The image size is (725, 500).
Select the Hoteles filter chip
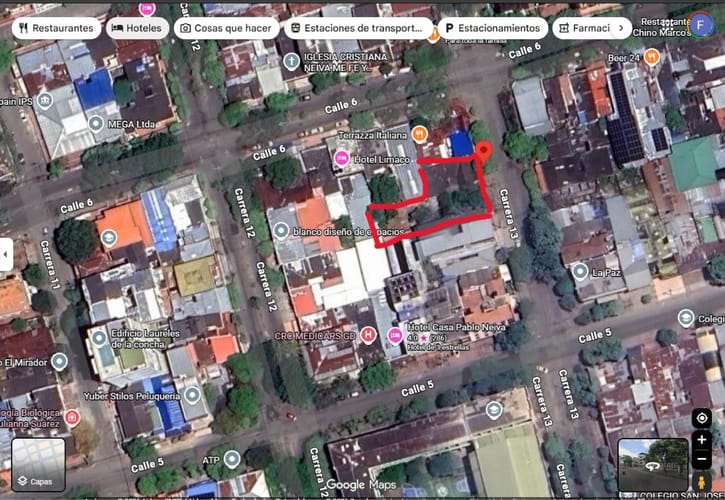point(137,28)
